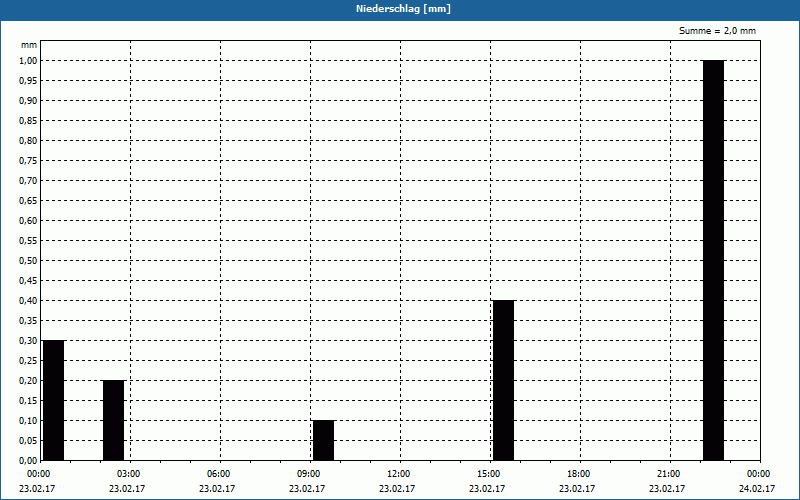
Task: Click the 00:00 time label dated 24.02.17
Action: pos(758,474)
